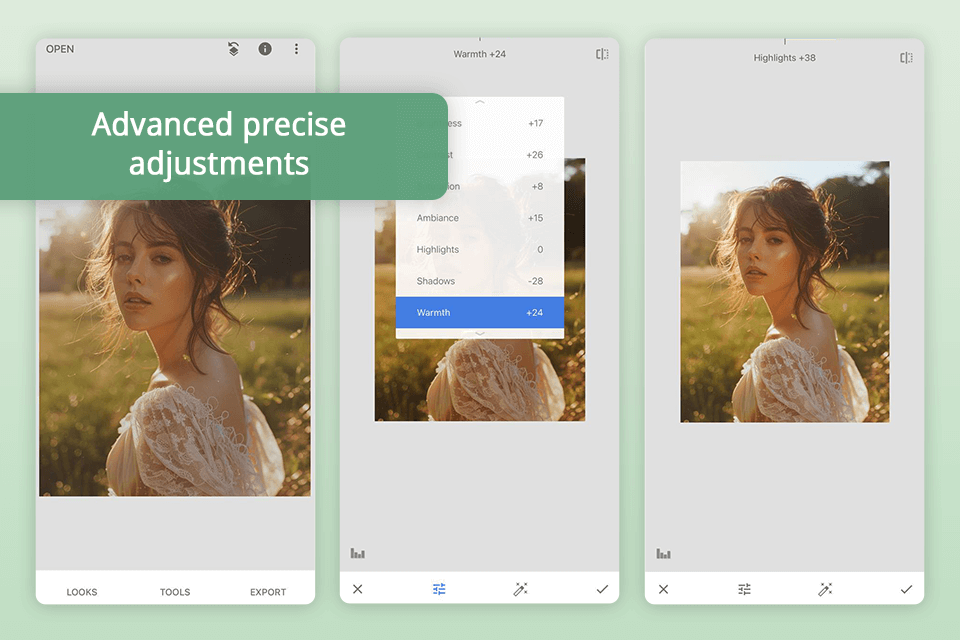Screen dimensions: 960x640
Task: Tap adjustment sliders icon in Highlights screen
Action: coord(744,589)
